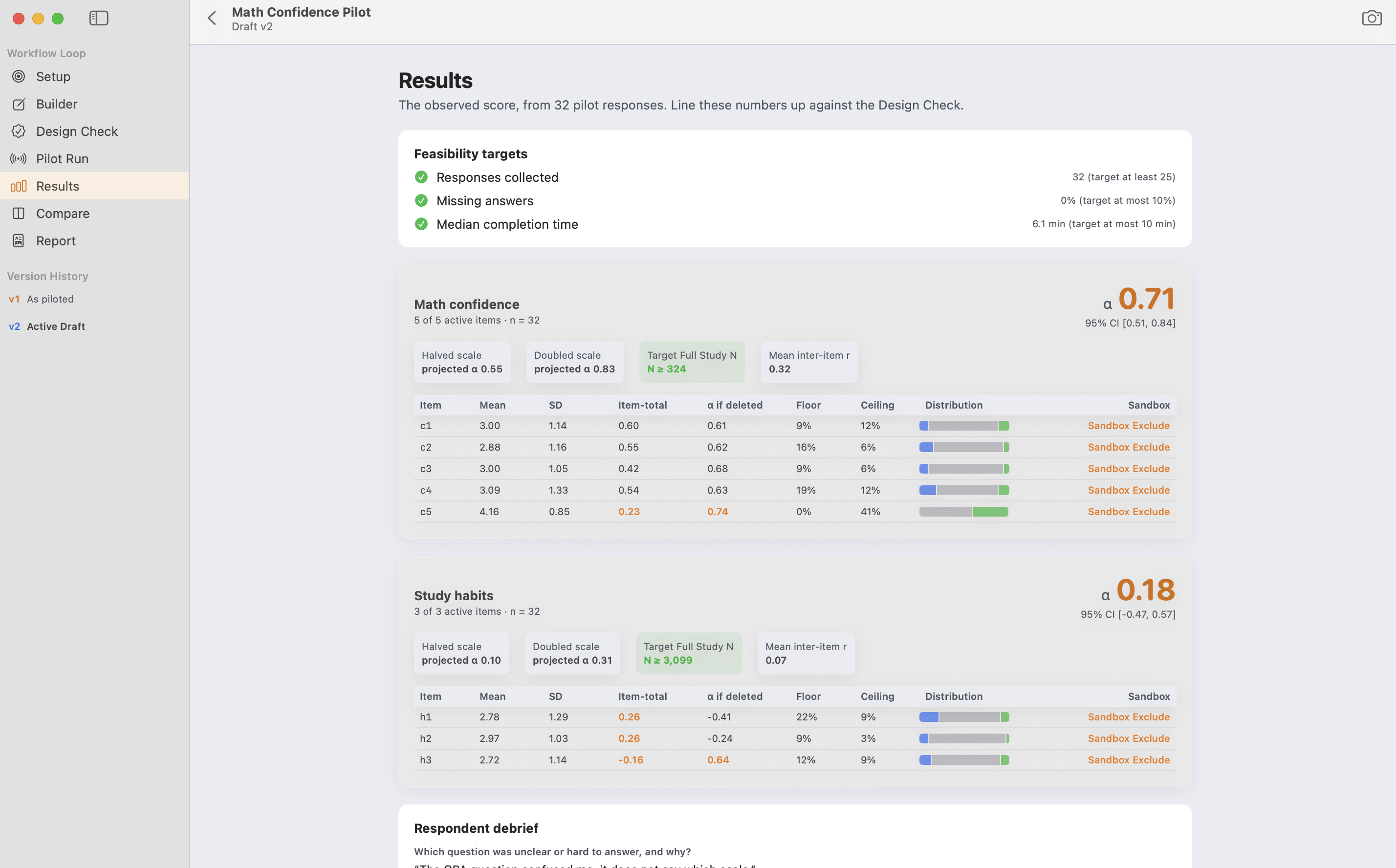Click the Report document icon

coord(19,240)
